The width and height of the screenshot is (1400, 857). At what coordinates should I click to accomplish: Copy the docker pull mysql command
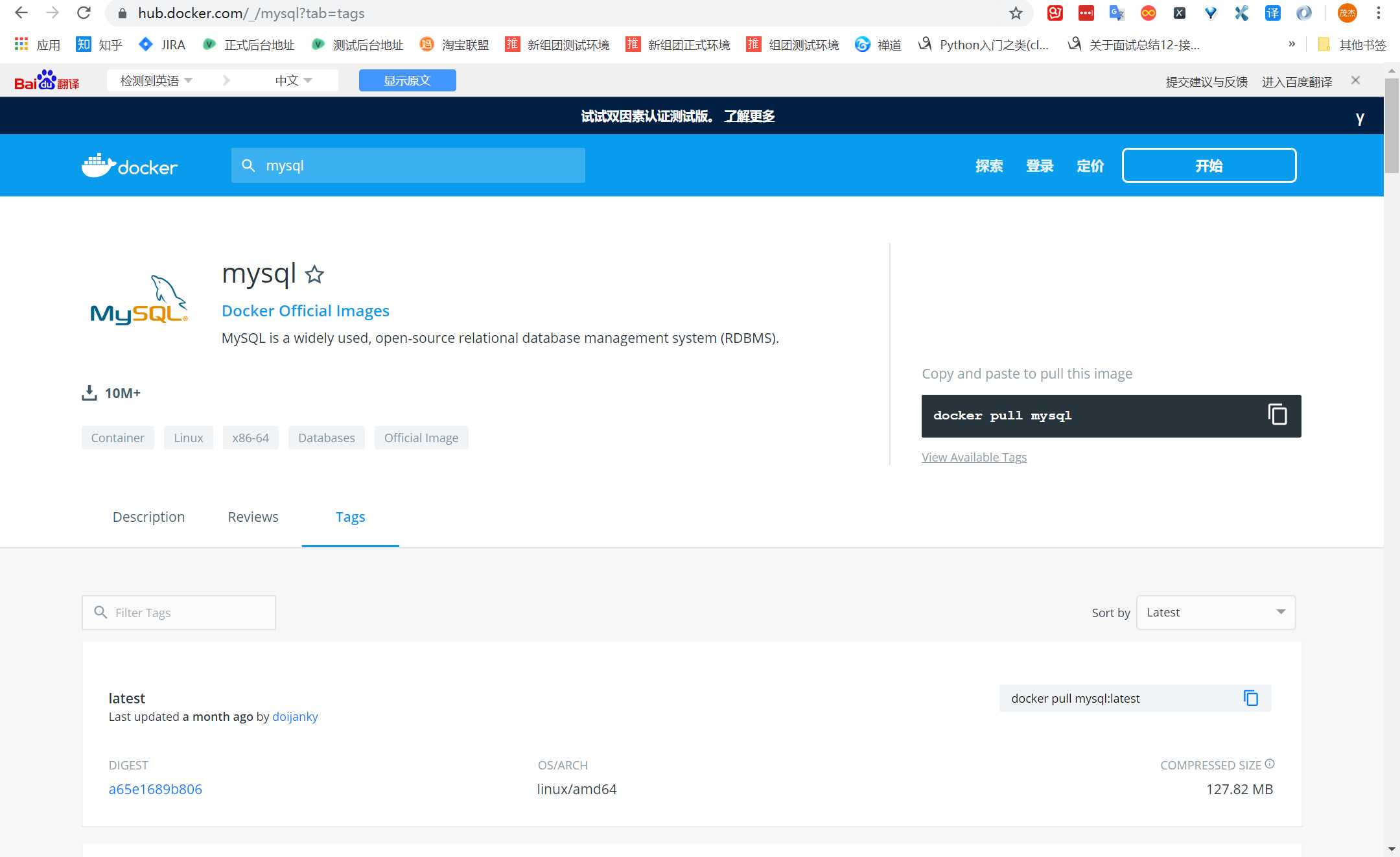pyautogui.click(x=1277, y=415)
